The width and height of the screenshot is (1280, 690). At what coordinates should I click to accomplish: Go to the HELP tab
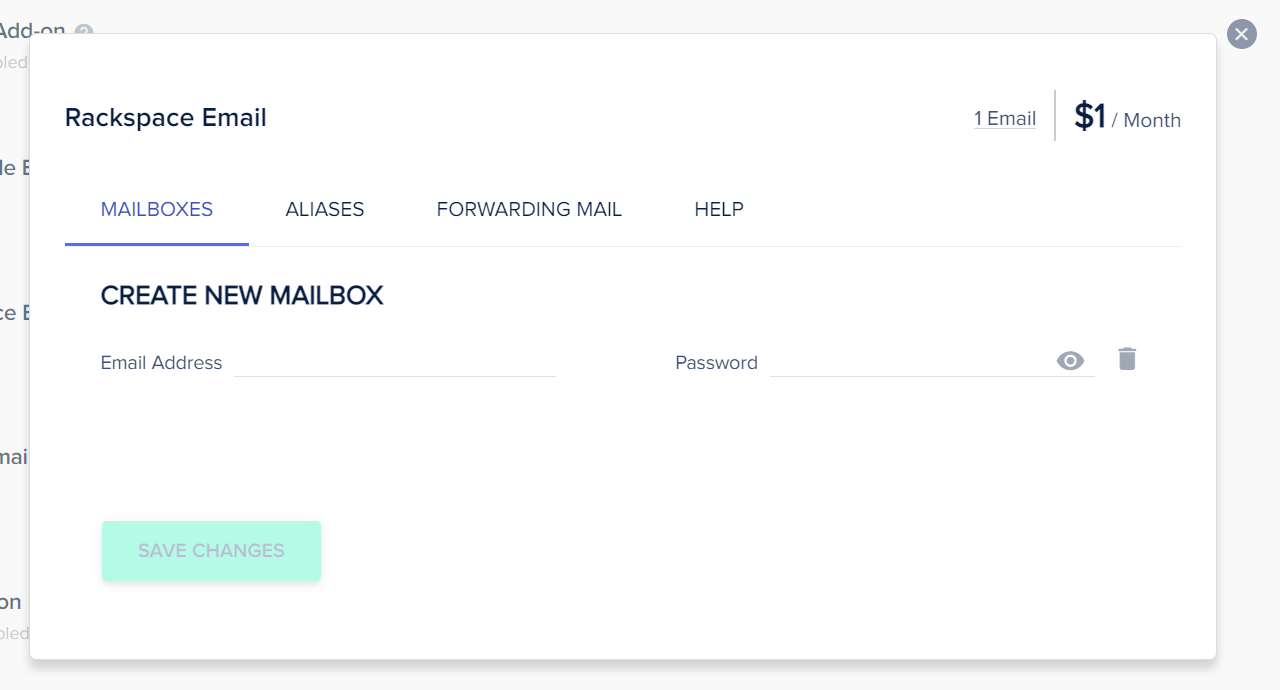pos(718,209)
